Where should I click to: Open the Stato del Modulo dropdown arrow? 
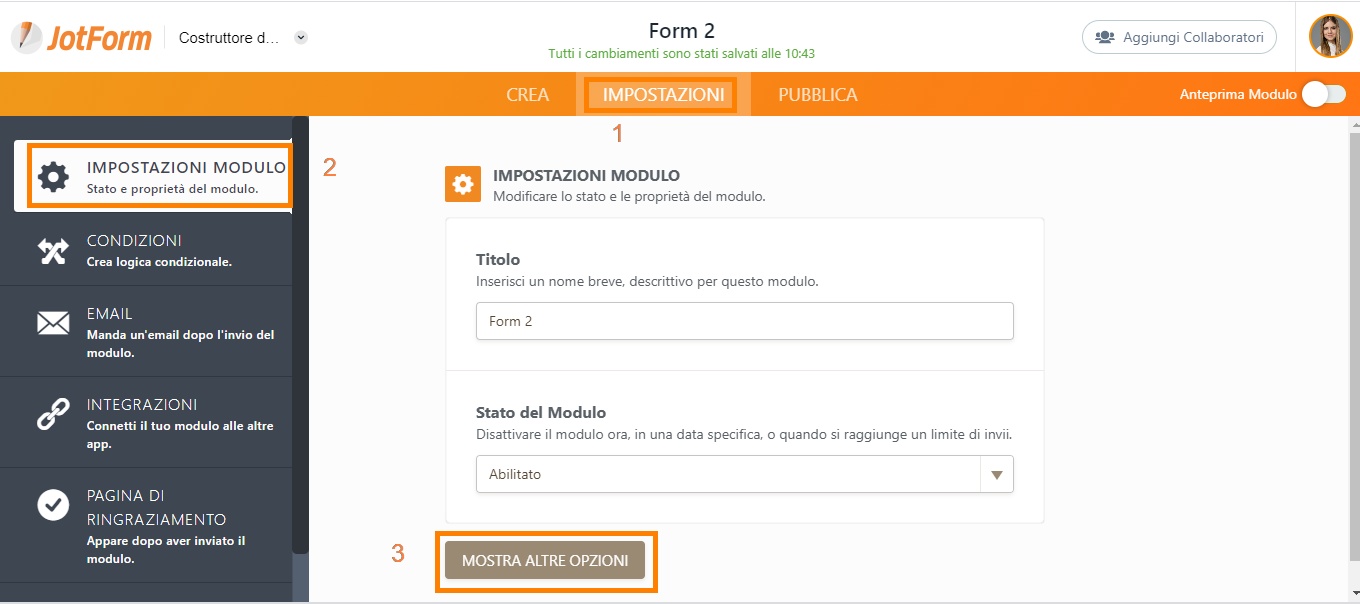coord(997,475)
